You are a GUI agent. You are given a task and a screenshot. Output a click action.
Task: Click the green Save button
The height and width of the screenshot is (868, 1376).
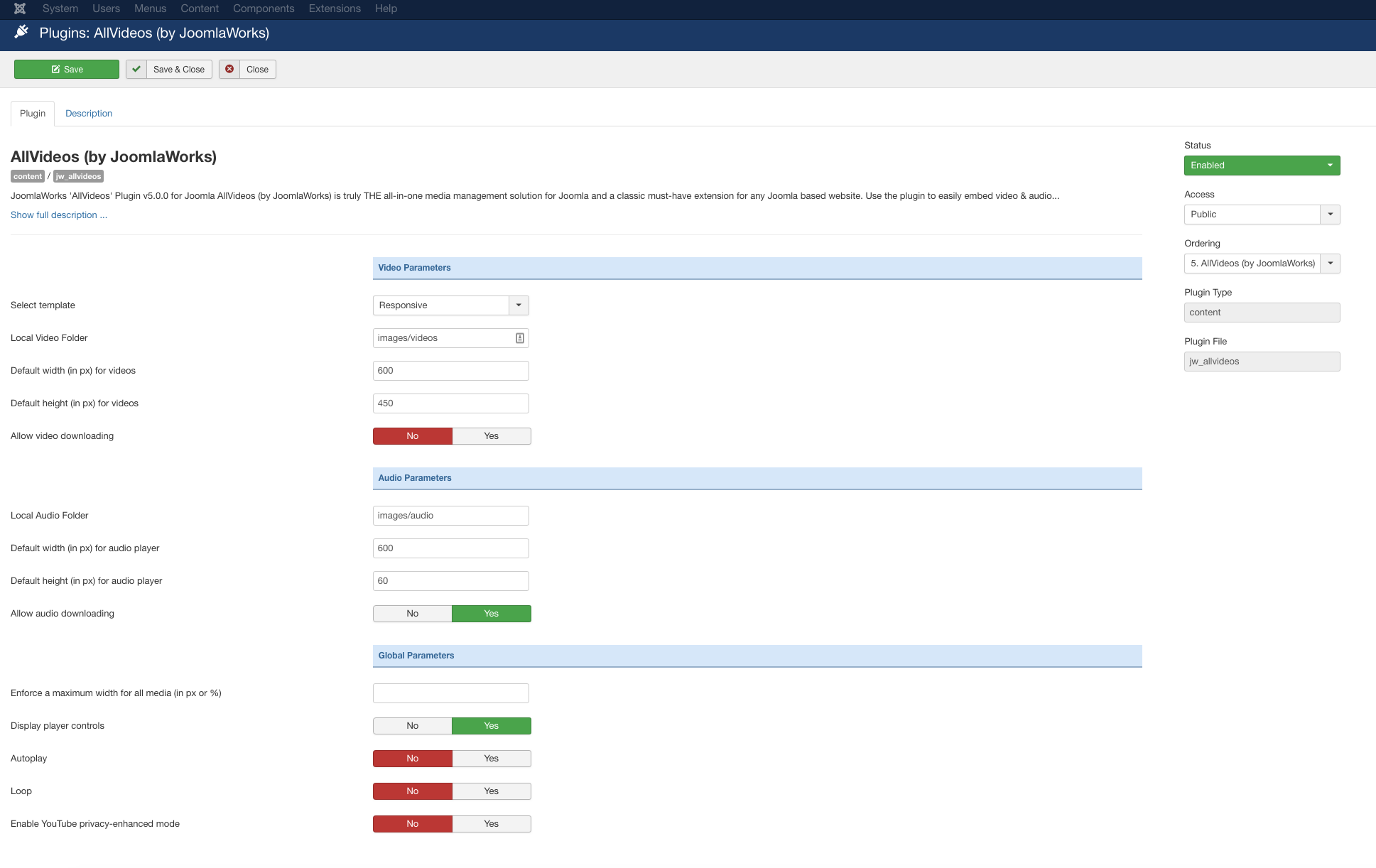(67, 69)
